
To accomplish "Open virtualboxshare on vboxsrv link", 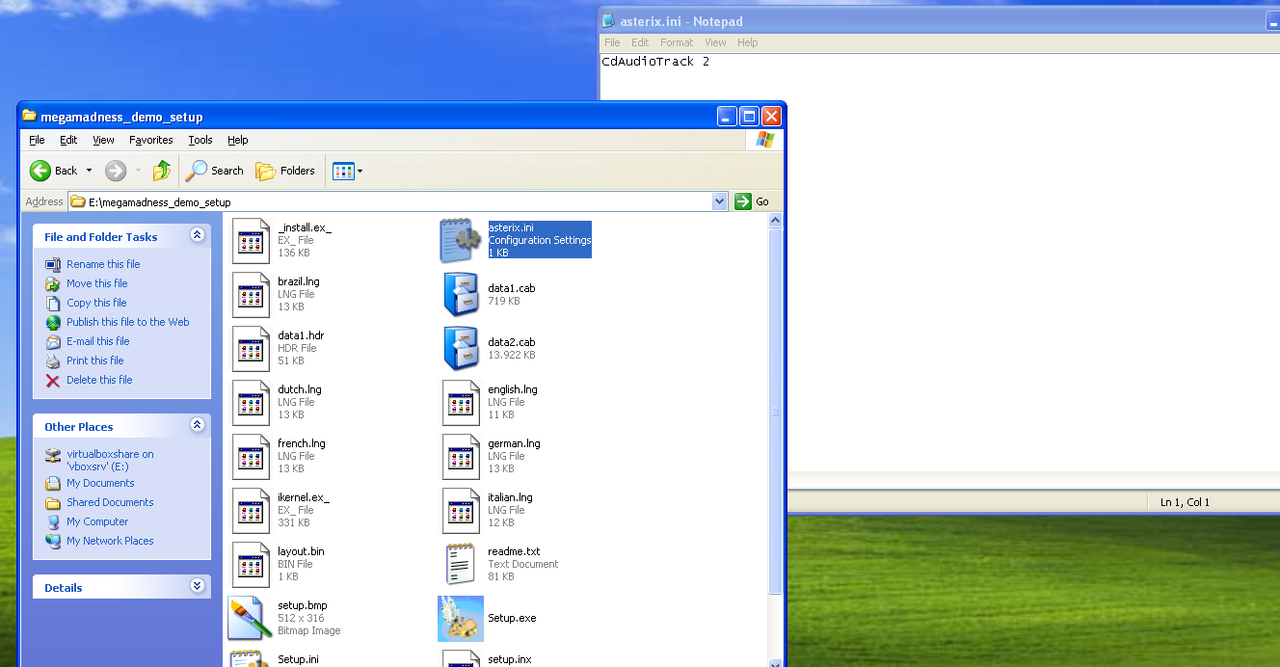I will tap(110, 460).
